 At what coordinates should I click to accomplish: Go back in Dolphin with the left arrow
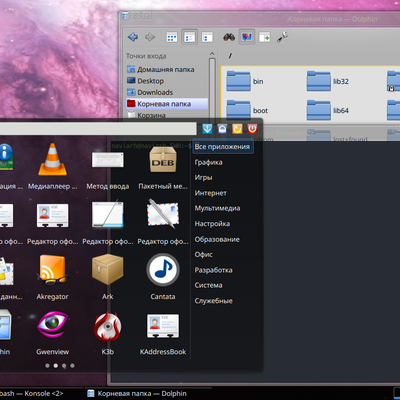[133, 37]
